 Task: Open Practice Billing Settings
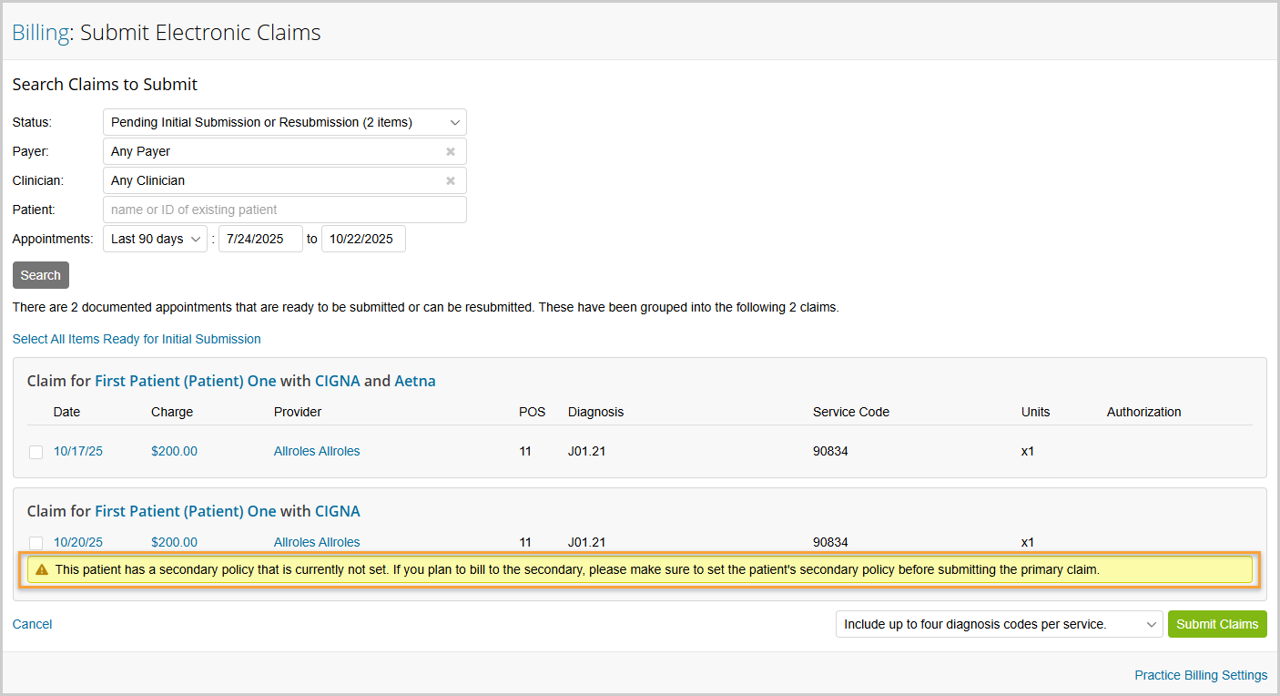[x=1200, y=675]
